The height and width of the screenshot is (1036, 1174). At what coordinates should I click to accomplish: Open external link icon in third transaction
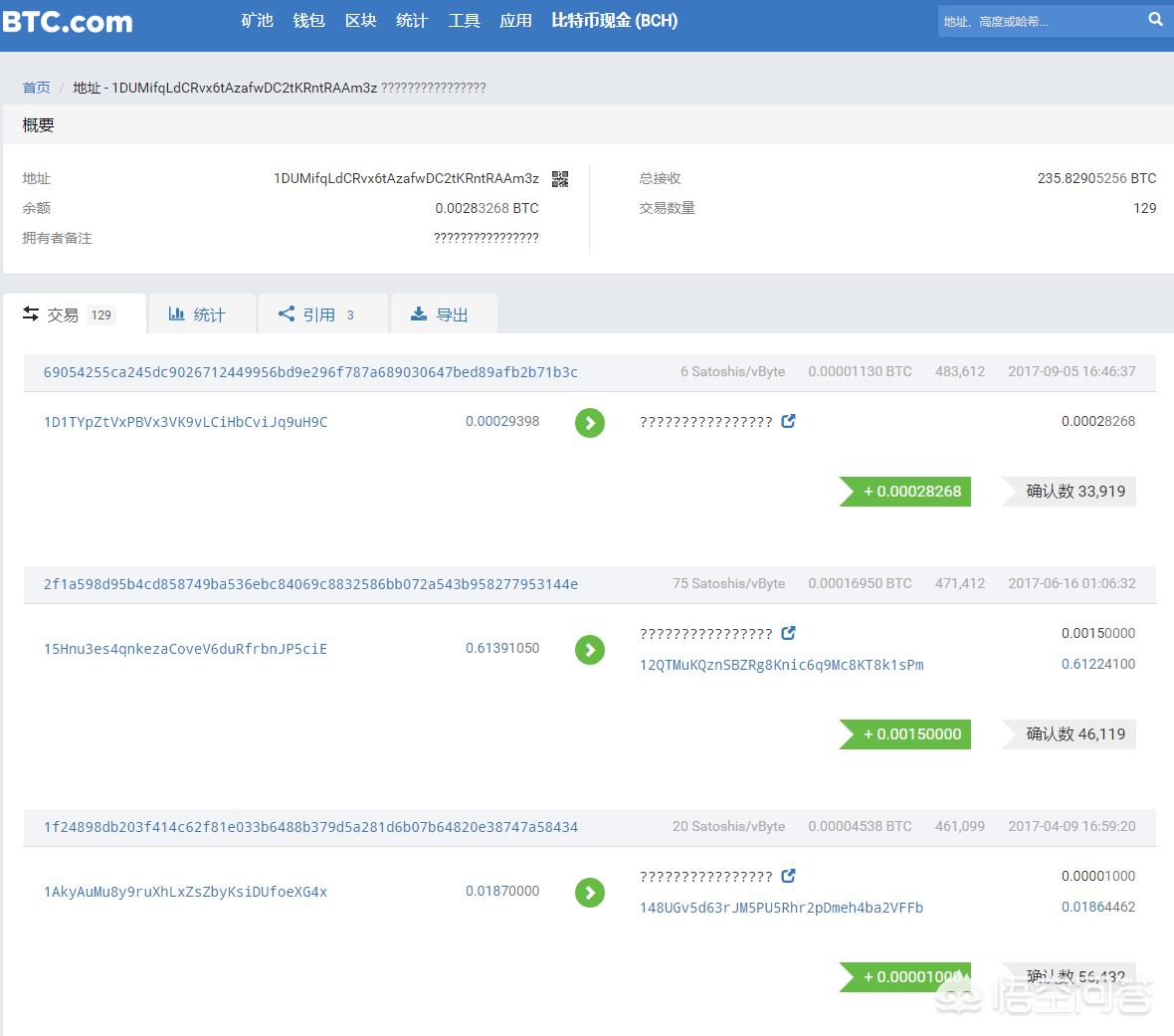(x=788, y=876)
